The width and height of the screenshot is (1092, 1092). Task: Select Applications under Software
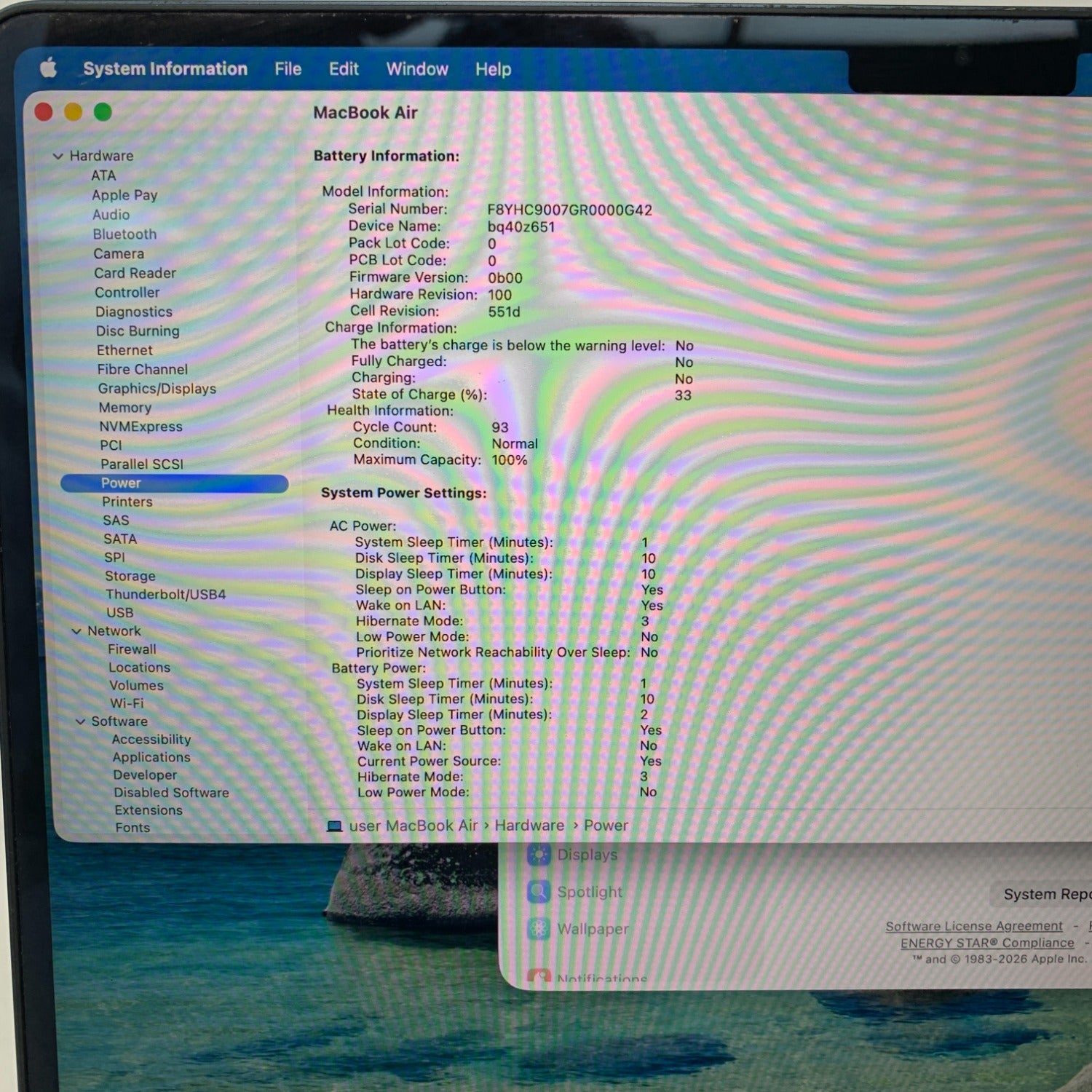[151, 758]
